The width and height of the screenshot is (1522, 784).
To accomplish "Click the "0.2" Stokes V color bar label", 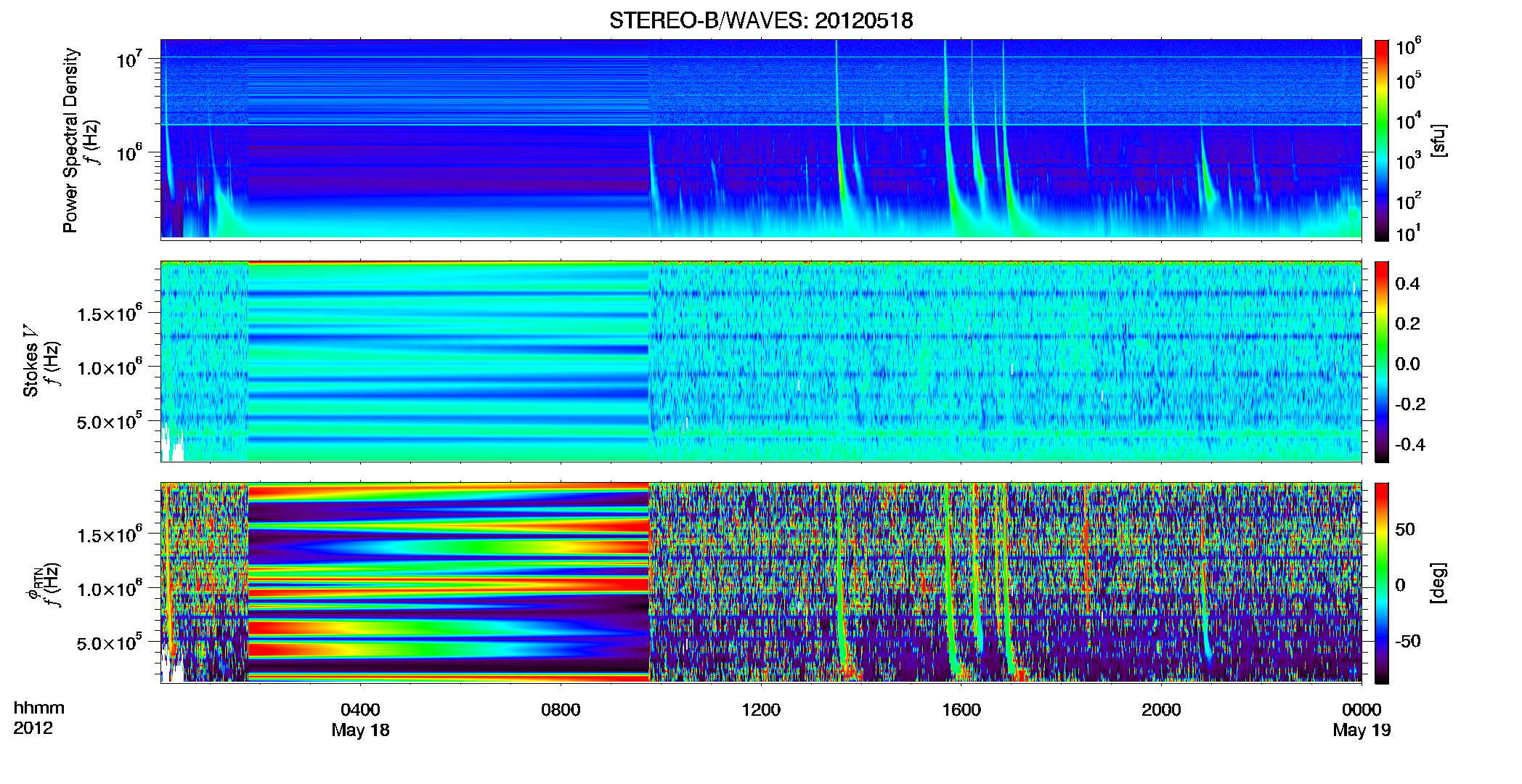I will pyautogui.click(x=1407, y=324).
